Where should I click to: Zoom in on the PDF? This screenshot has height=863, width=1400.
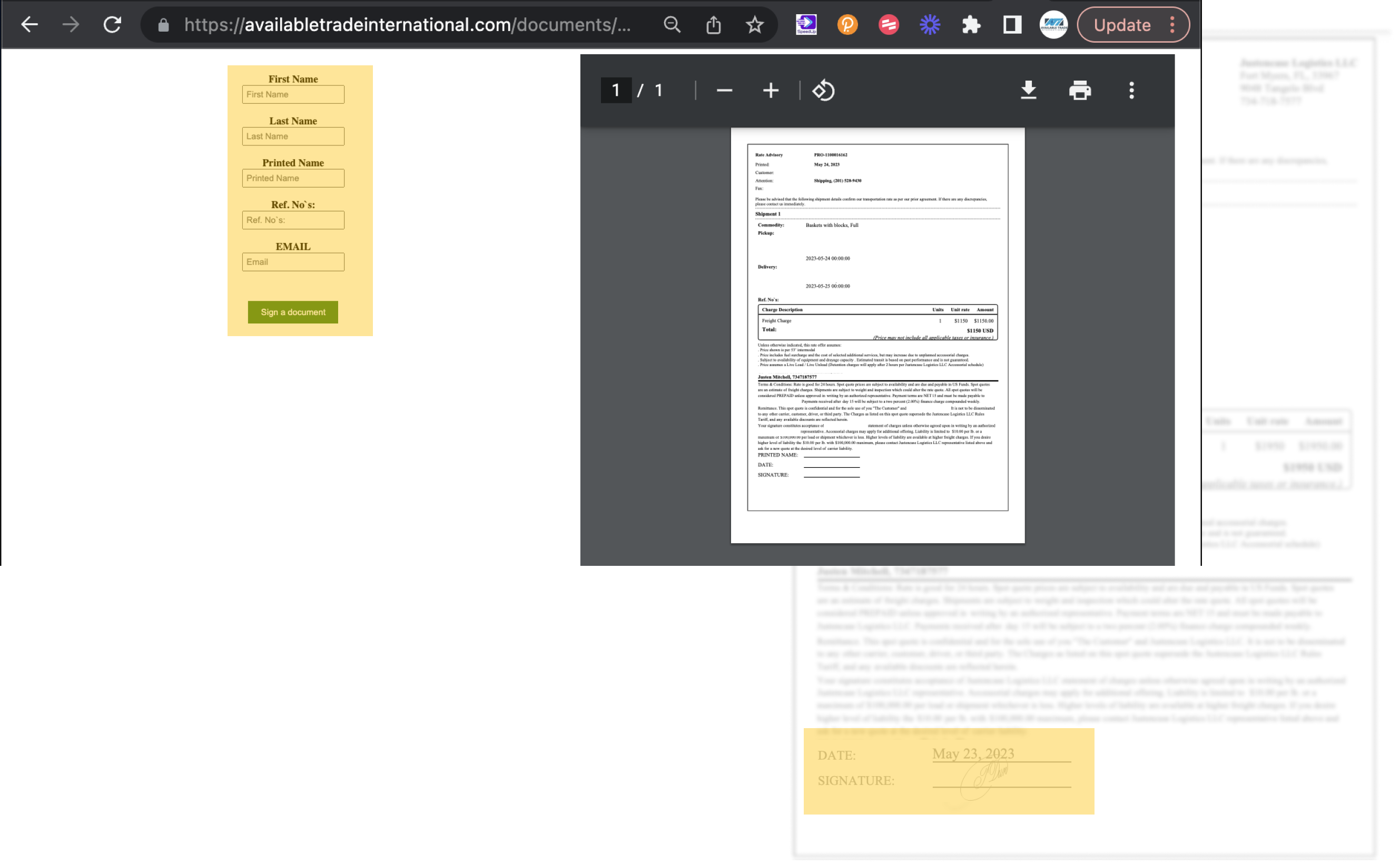click(x=770, y=90)
